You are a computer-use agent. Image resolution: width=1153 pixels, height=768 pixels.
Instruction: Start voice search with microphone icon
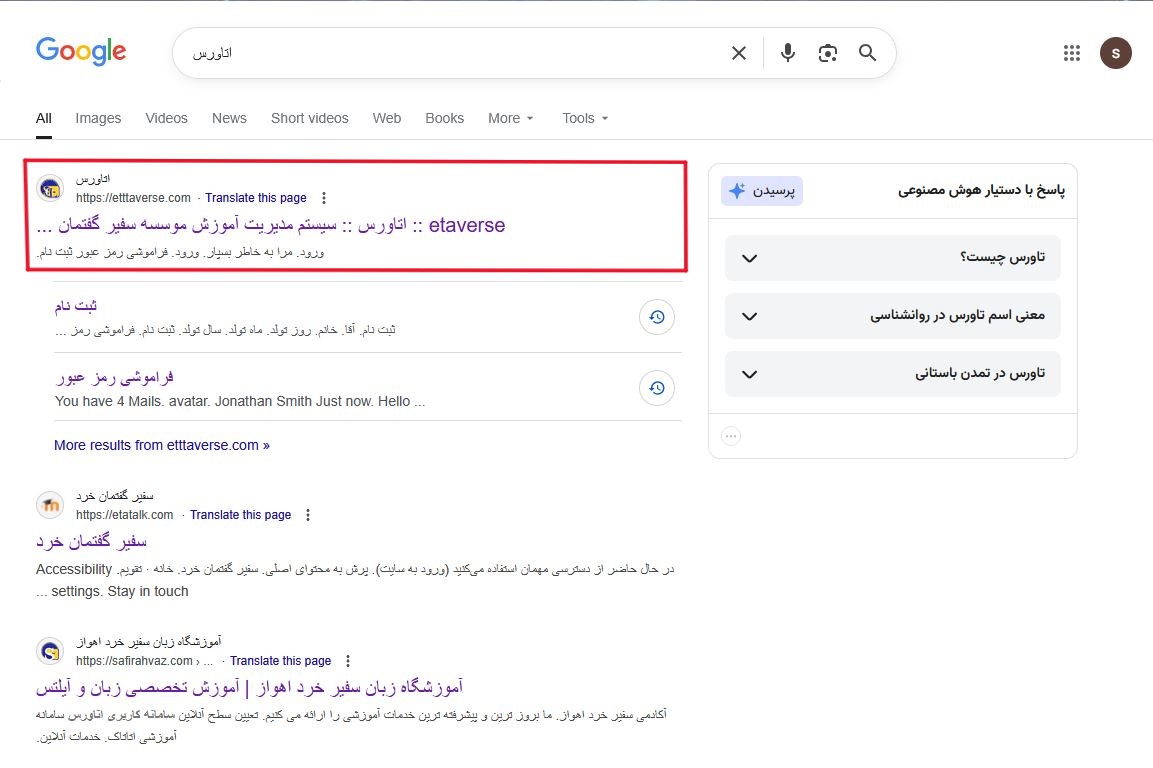point(788,53)
